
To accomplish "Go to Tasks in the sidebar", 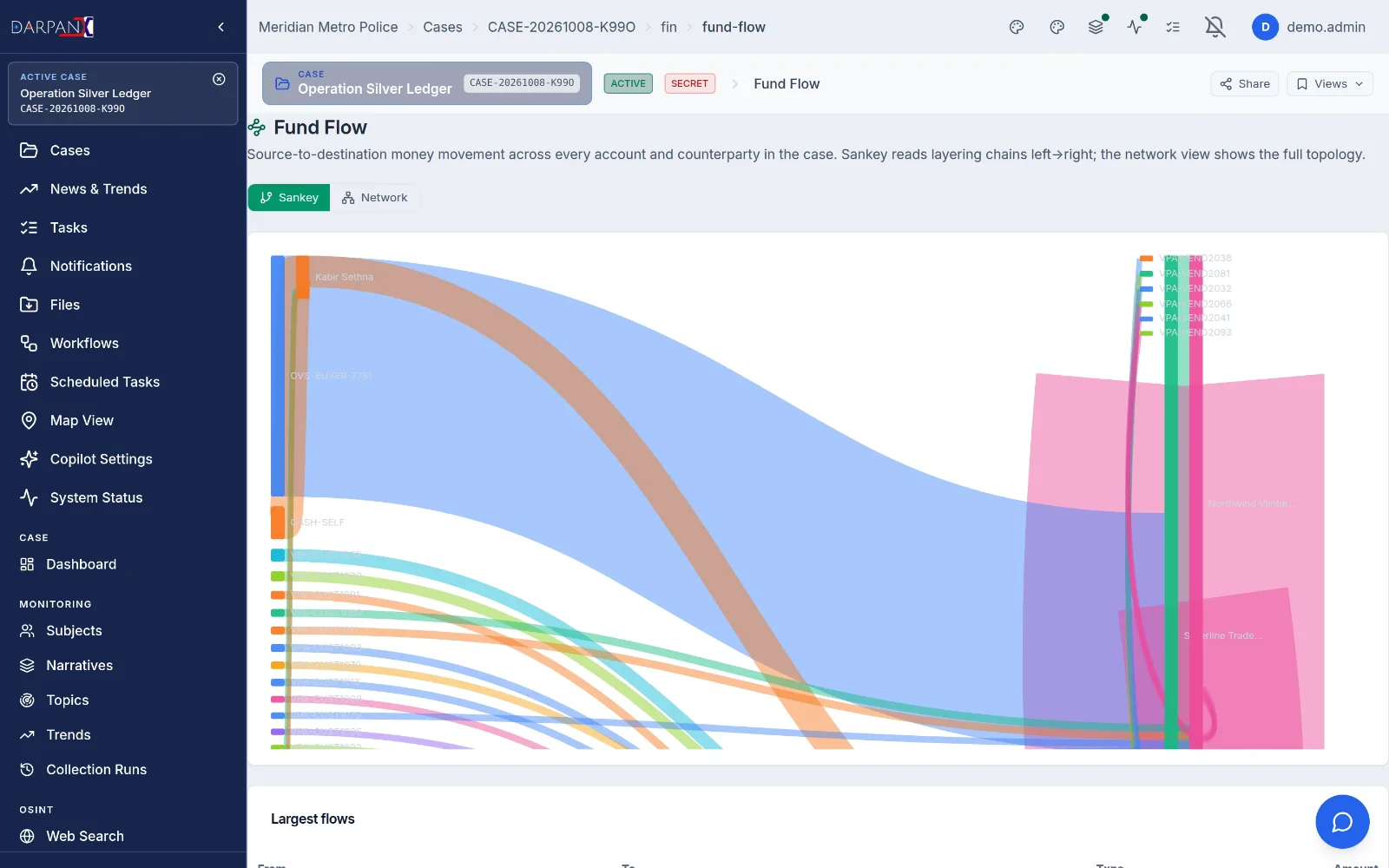I will click(x=123, y=227).
